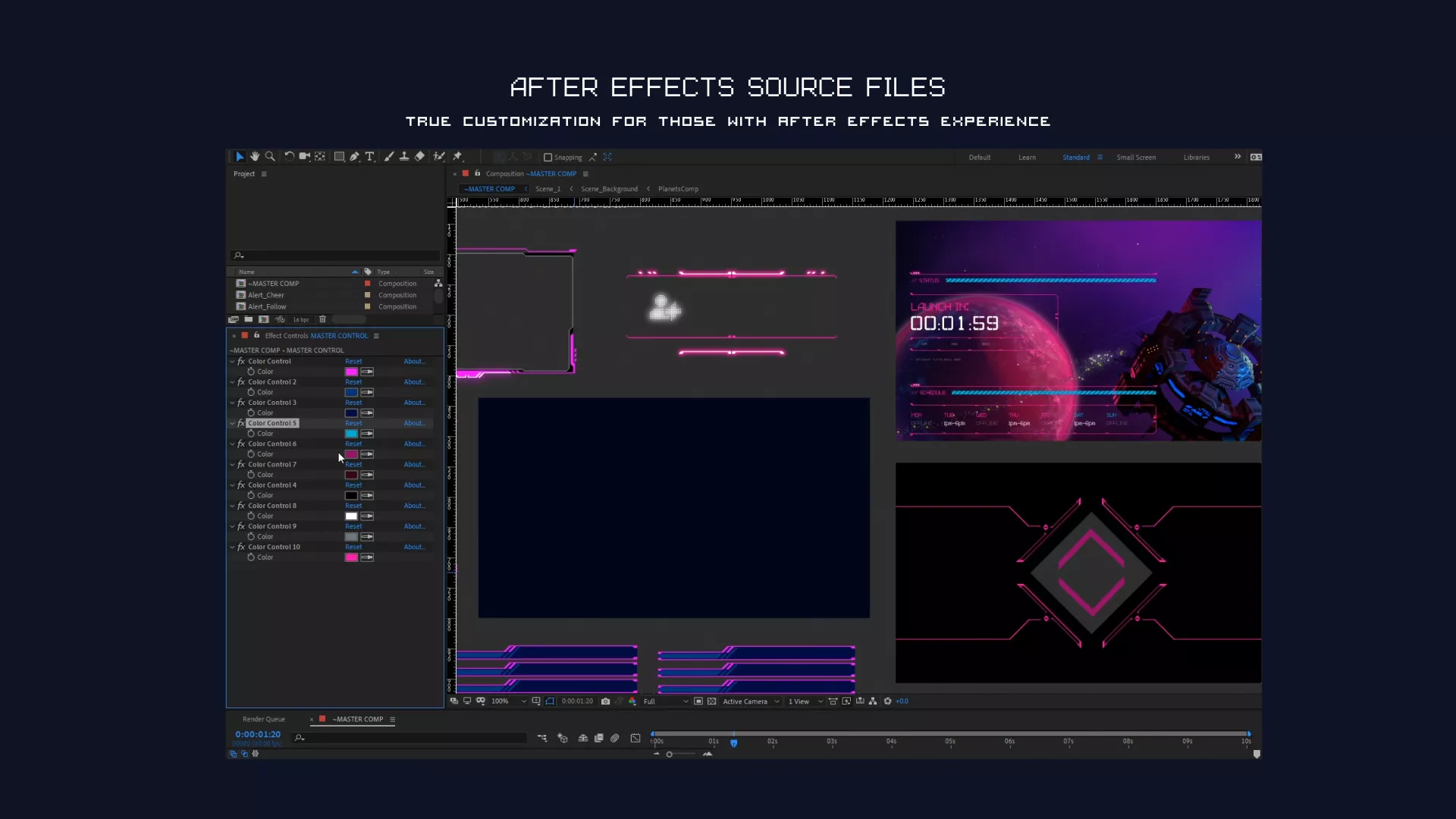Select the Hand tool
The width and height of the screenshot is (1456, 819).
(x=255, y=157)
